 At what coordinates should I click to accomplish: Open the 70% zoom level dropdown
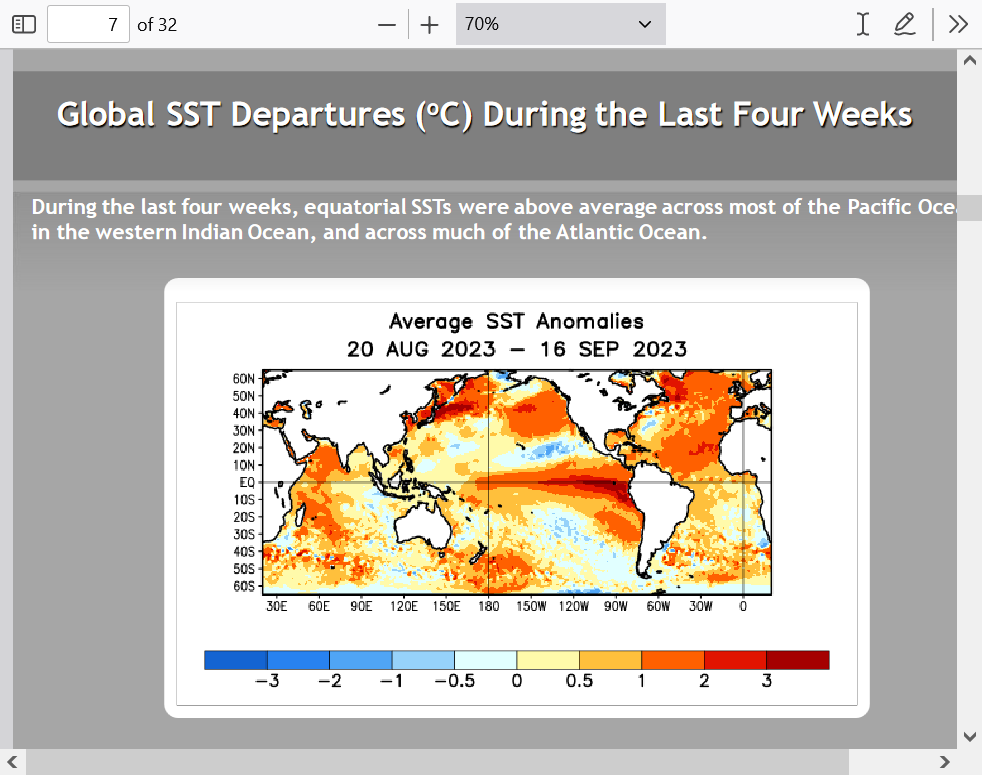tap(560, 24)
